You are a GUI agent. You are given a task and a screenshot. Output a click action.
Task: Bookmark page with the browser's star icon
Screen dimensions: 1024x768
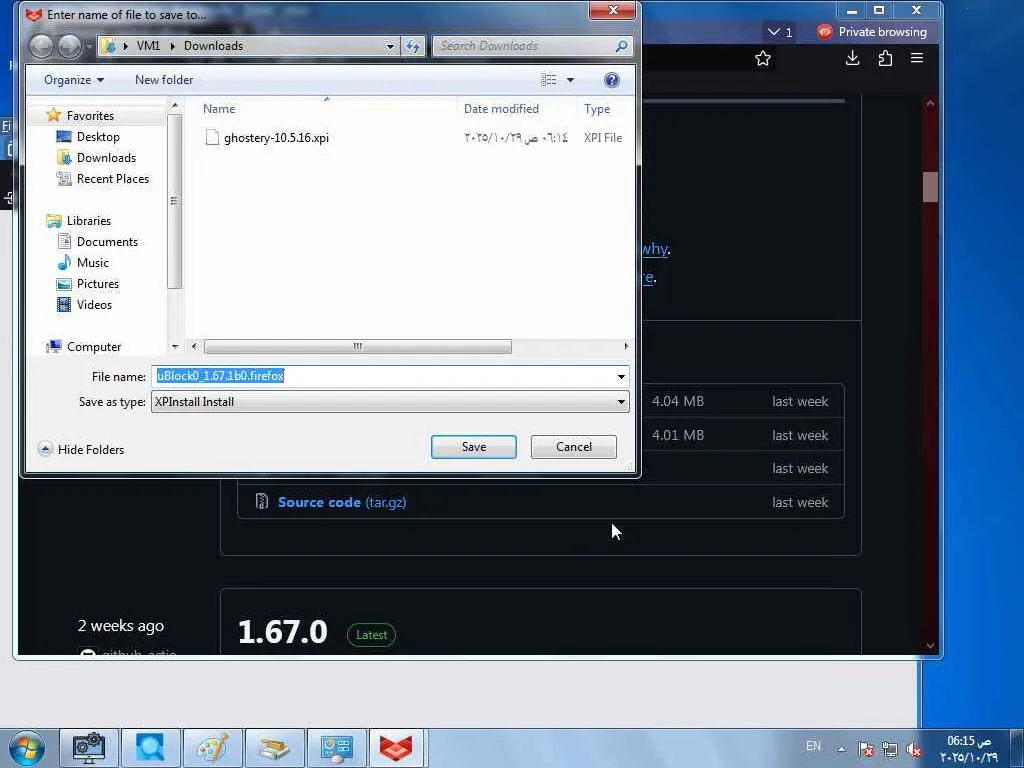pos(763,59)
